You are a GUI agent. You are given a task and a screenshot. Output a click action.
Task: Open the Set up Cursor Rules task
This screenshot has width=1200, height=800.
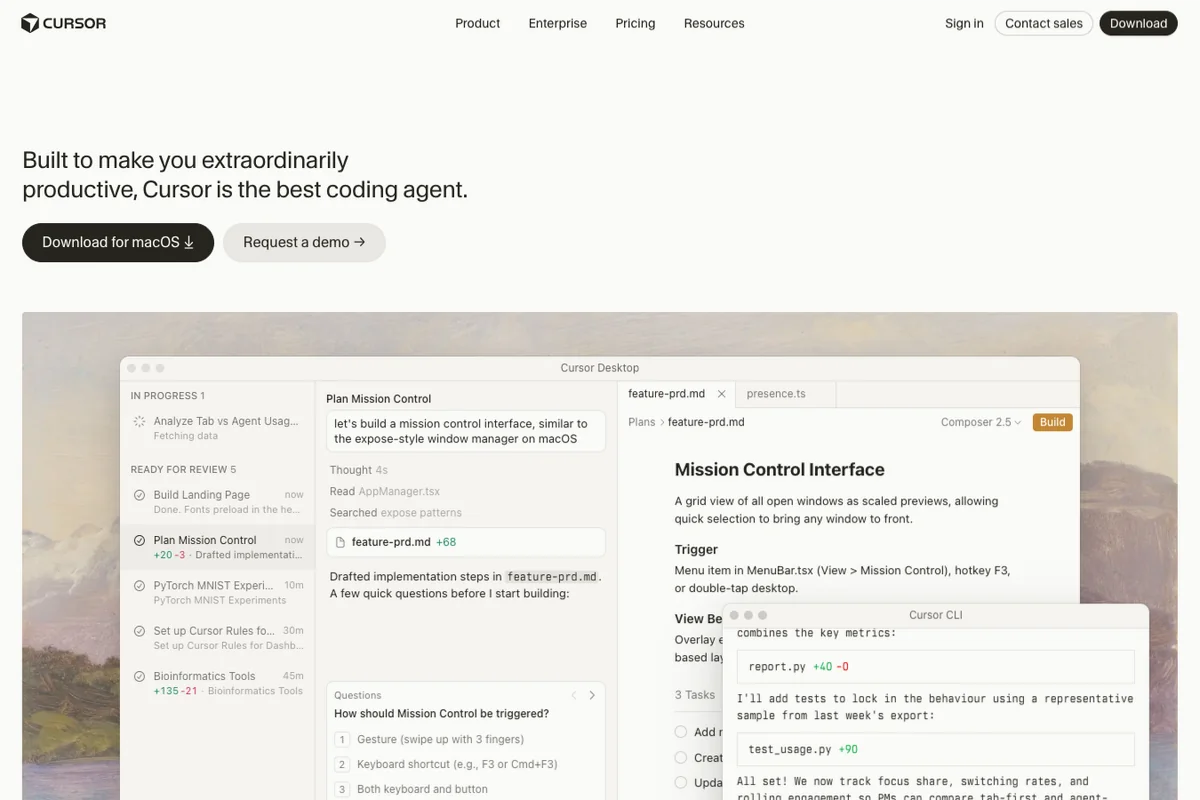point(217,637)
